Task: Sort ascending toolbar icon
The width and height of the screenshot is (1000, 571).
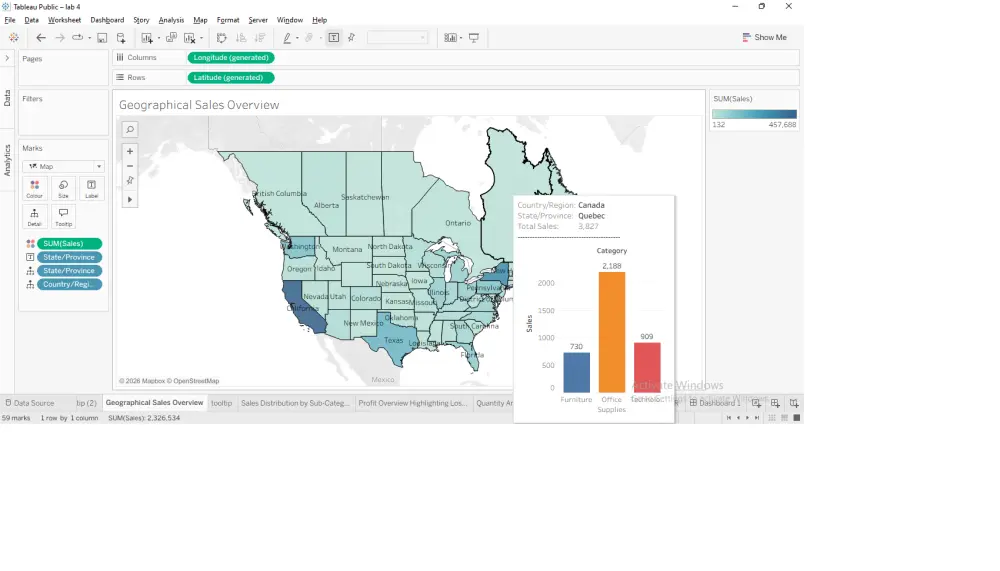Action: pyautogui.click(x=241, y=38)
